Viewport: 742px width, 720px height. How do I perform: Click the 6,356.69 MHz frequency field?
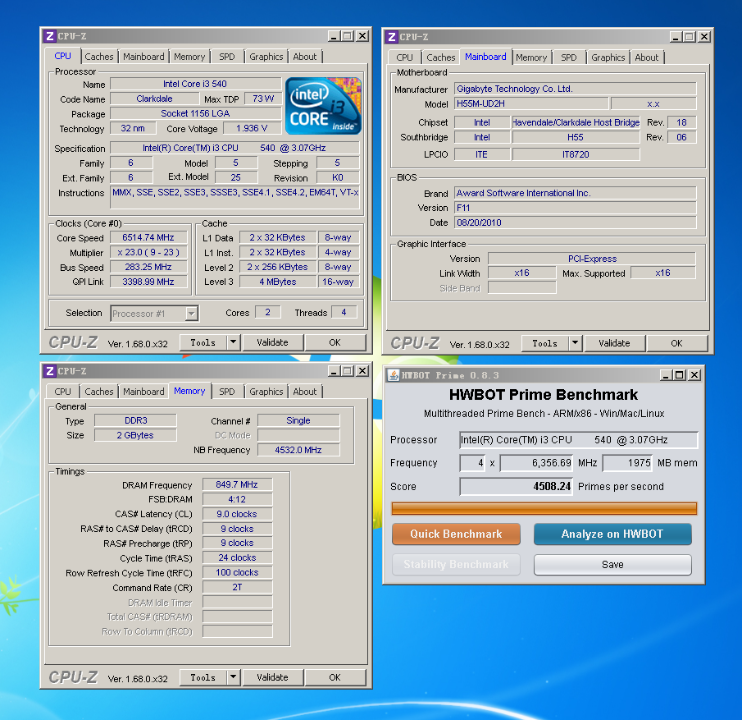[537, 463]
